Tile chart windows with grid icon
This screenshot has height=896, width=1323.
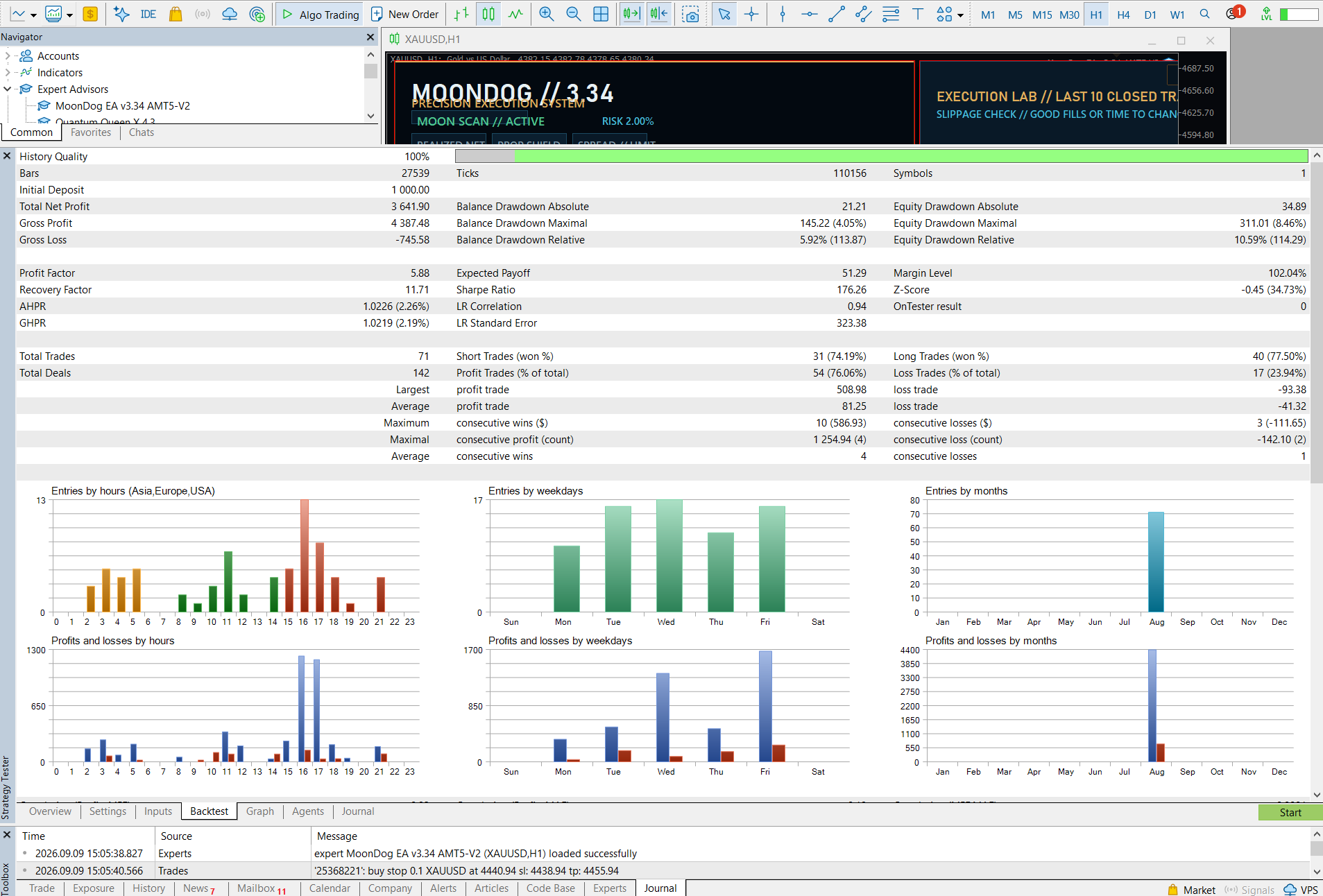pyautogui.click(x=601, y=14)
